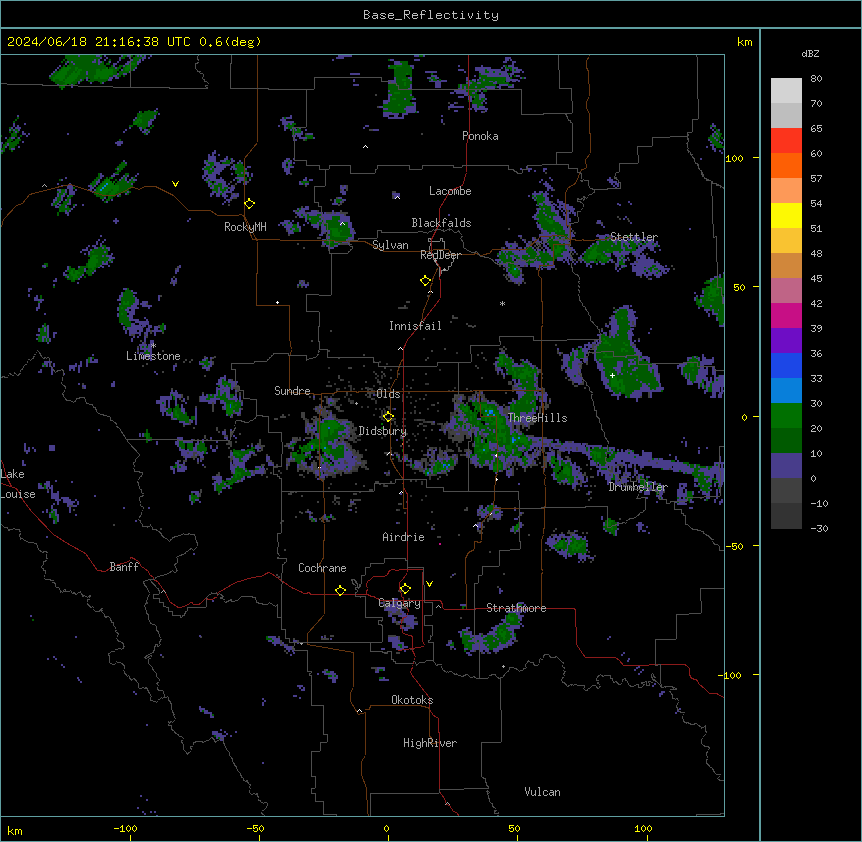Select the Airdrie city label

pos(404,537)
